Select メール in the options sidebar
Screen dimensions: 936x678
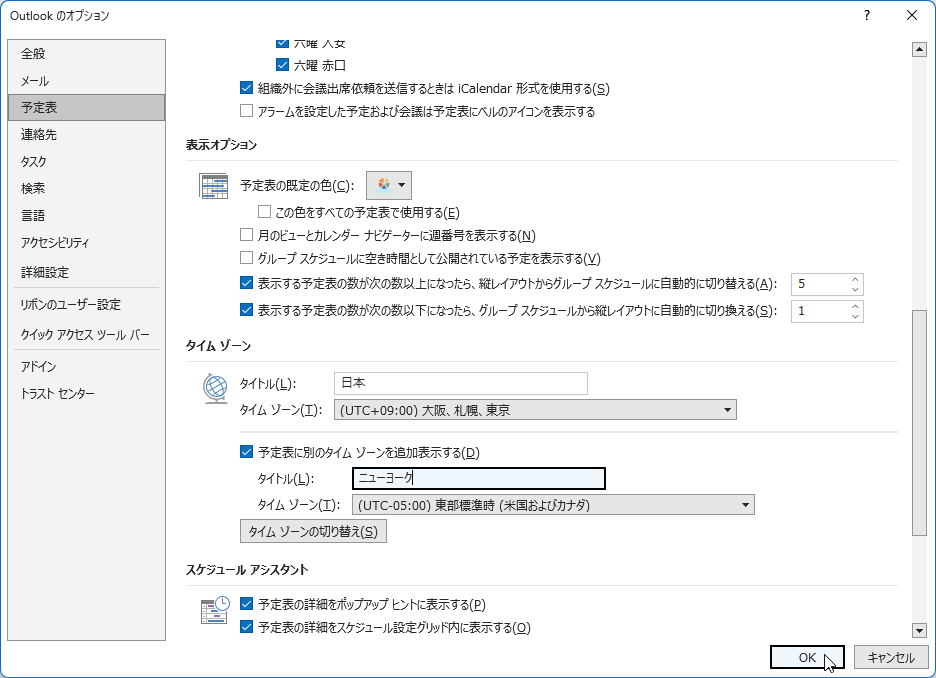[x=87, y=81]
